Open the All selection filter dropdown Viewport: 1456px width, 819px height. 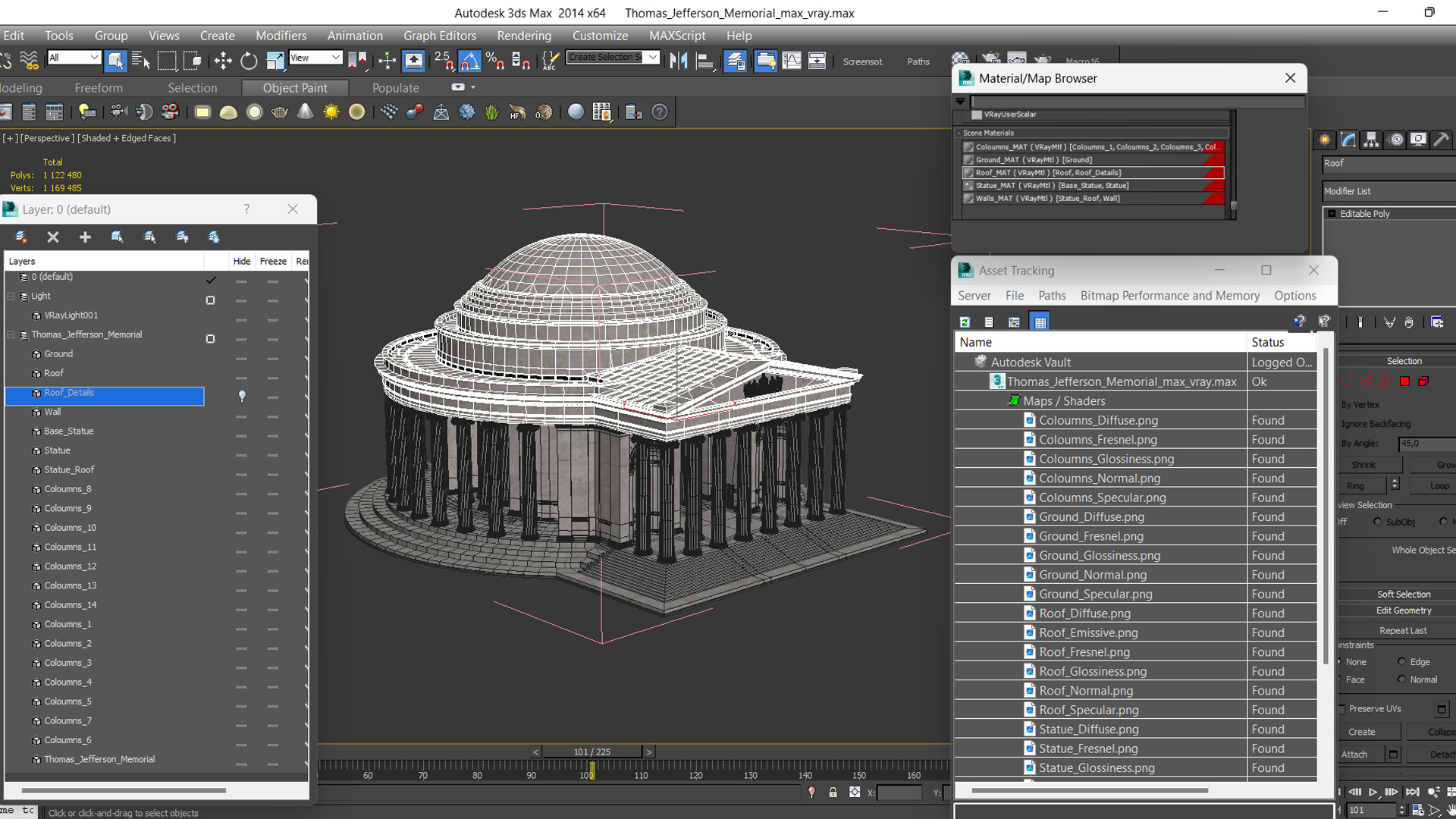tap(74, 58)
